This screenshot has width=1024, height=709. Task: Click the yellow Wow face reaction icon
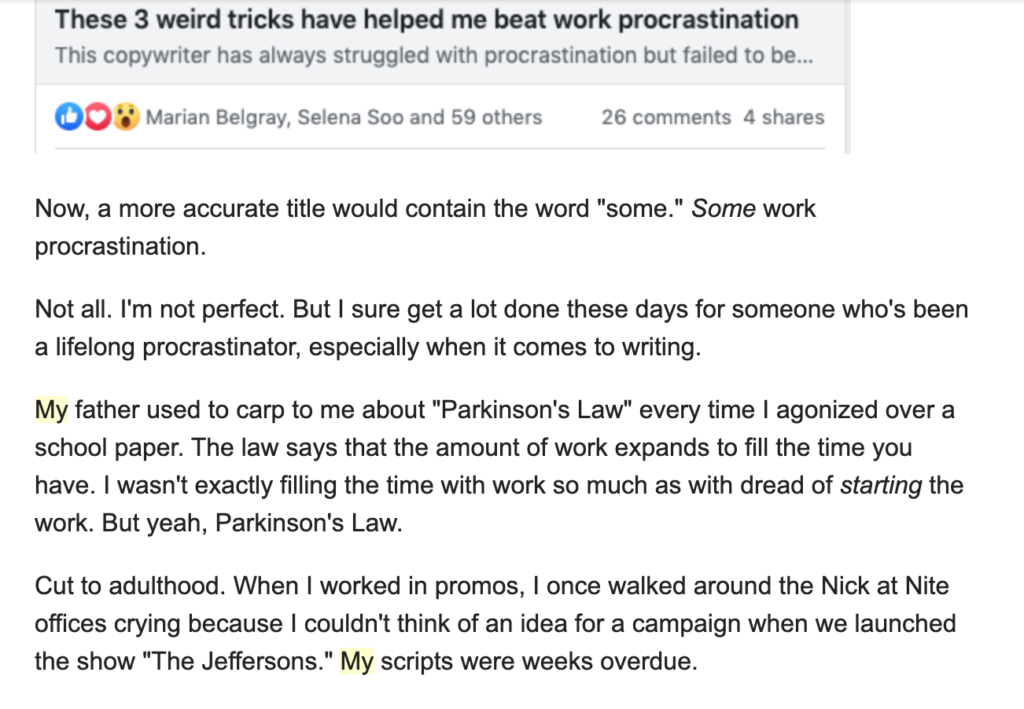tap(127, 118)
